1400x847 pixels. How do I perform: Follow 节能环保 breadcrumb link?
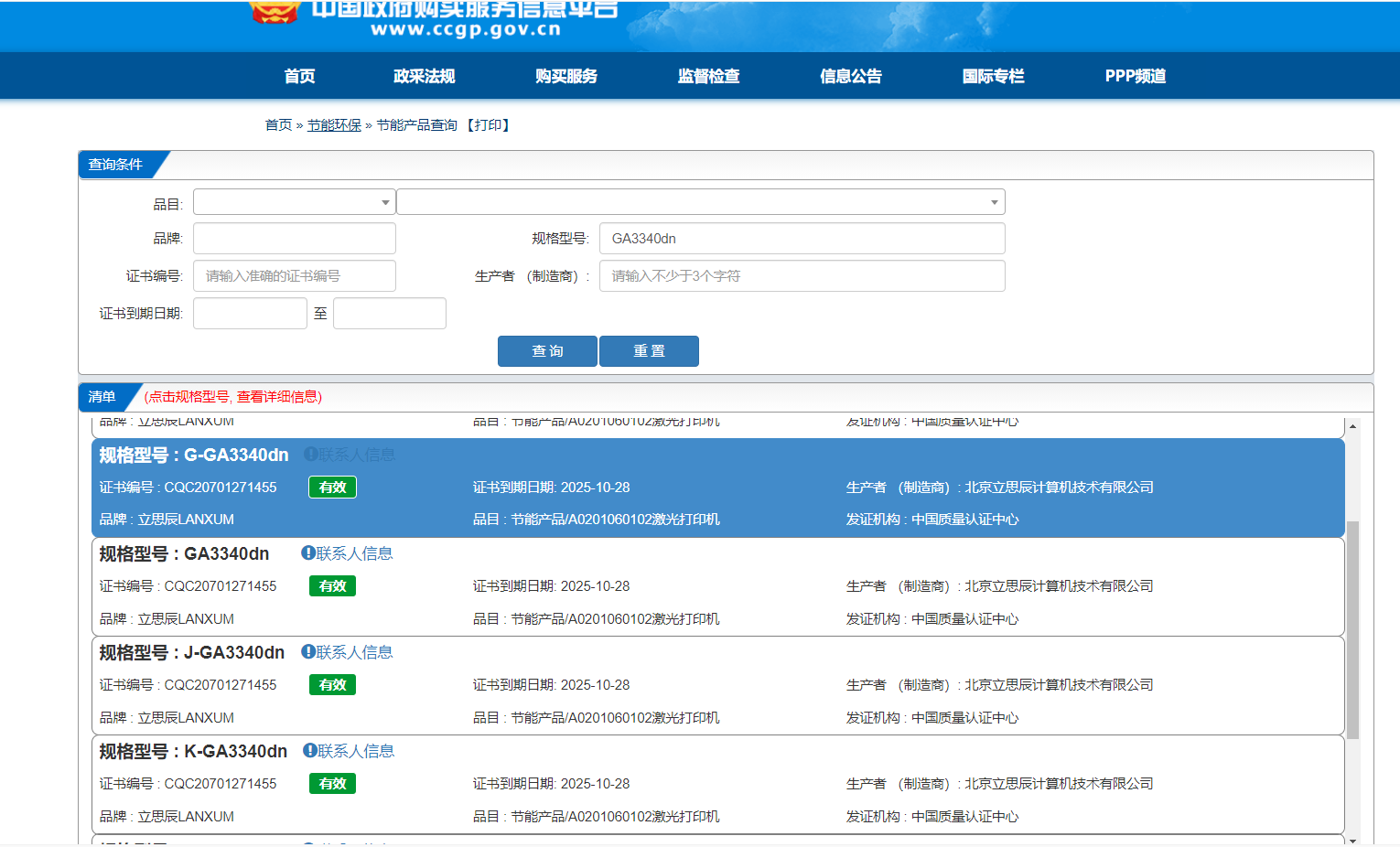(x=334, y=125)
